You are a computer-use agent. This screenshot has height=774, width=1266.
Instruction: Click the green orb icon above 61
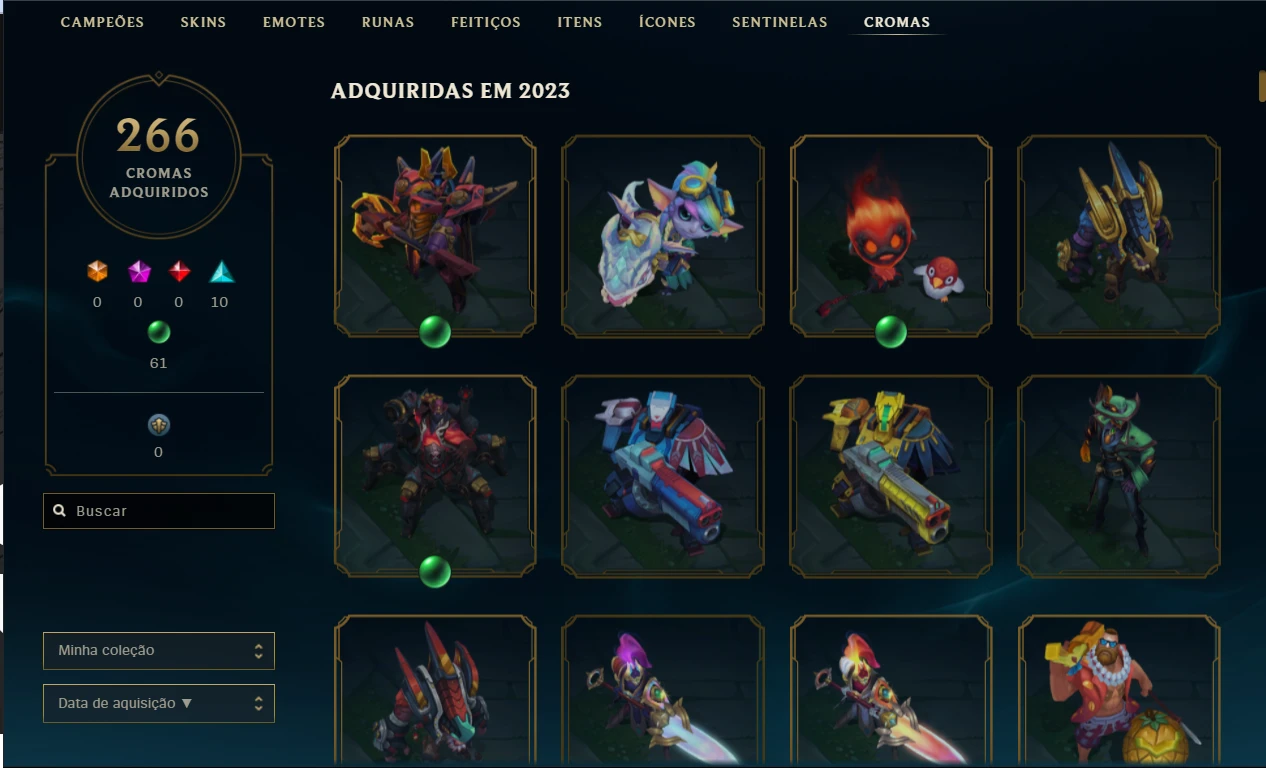(x=158, y=332)
